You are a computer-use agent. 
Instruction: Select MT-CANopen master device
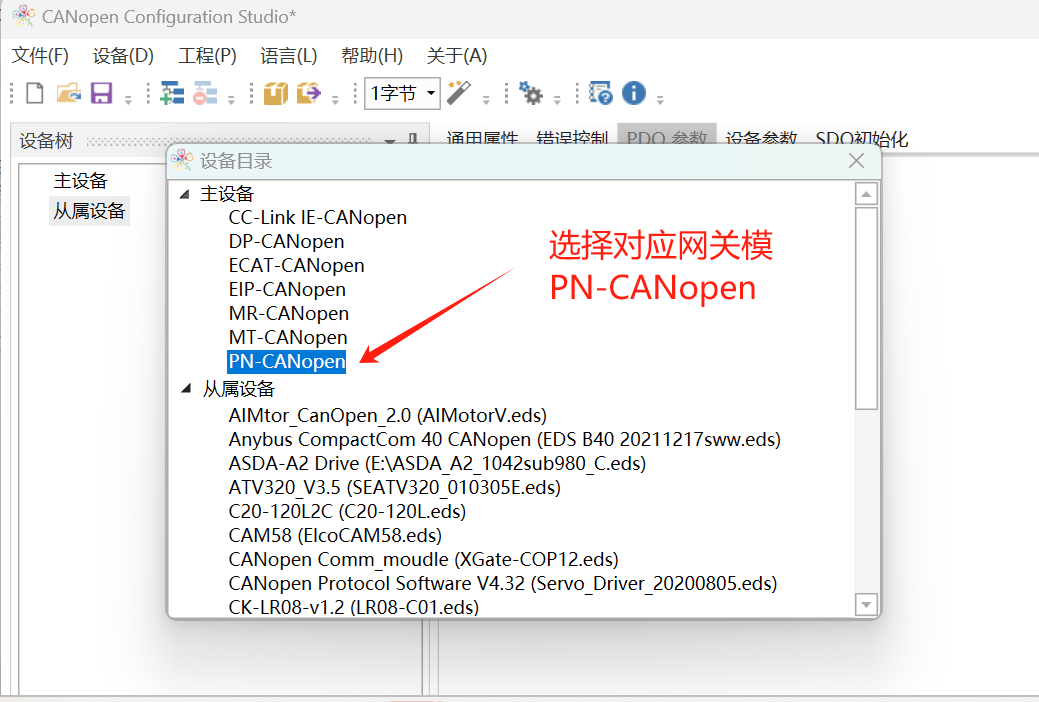pyautogui.click(x=288, y=337)
